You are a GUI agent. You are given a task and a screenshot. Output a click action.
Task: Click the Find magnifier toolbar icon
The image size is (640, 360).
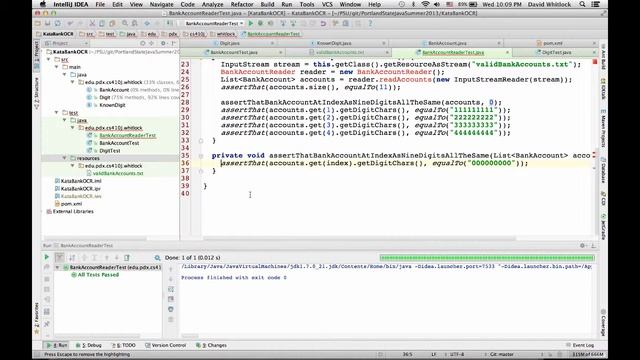click(125, 23)
